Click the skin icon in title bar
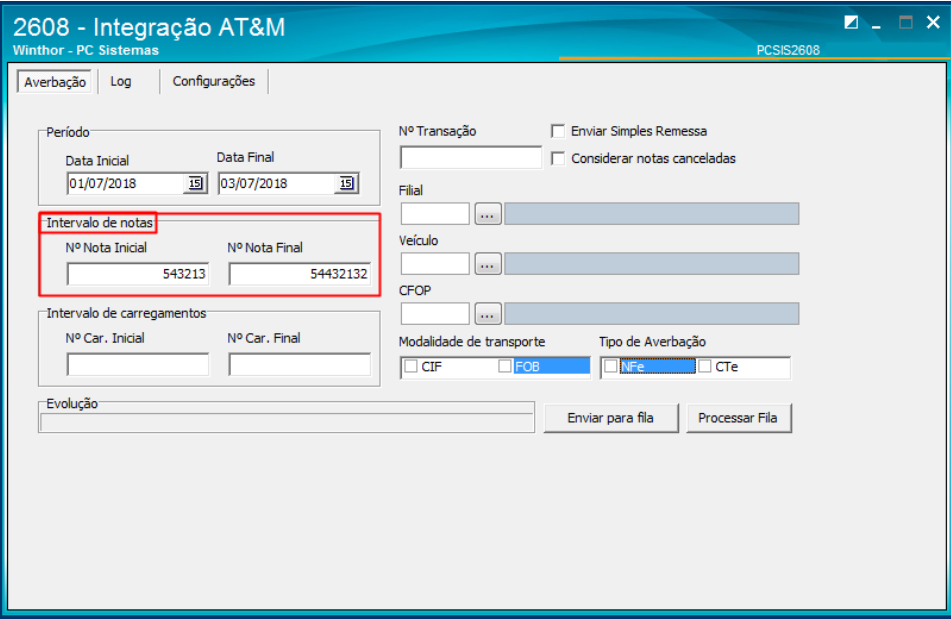The height and width of the screenshot is (619, 951). [851, 23]
